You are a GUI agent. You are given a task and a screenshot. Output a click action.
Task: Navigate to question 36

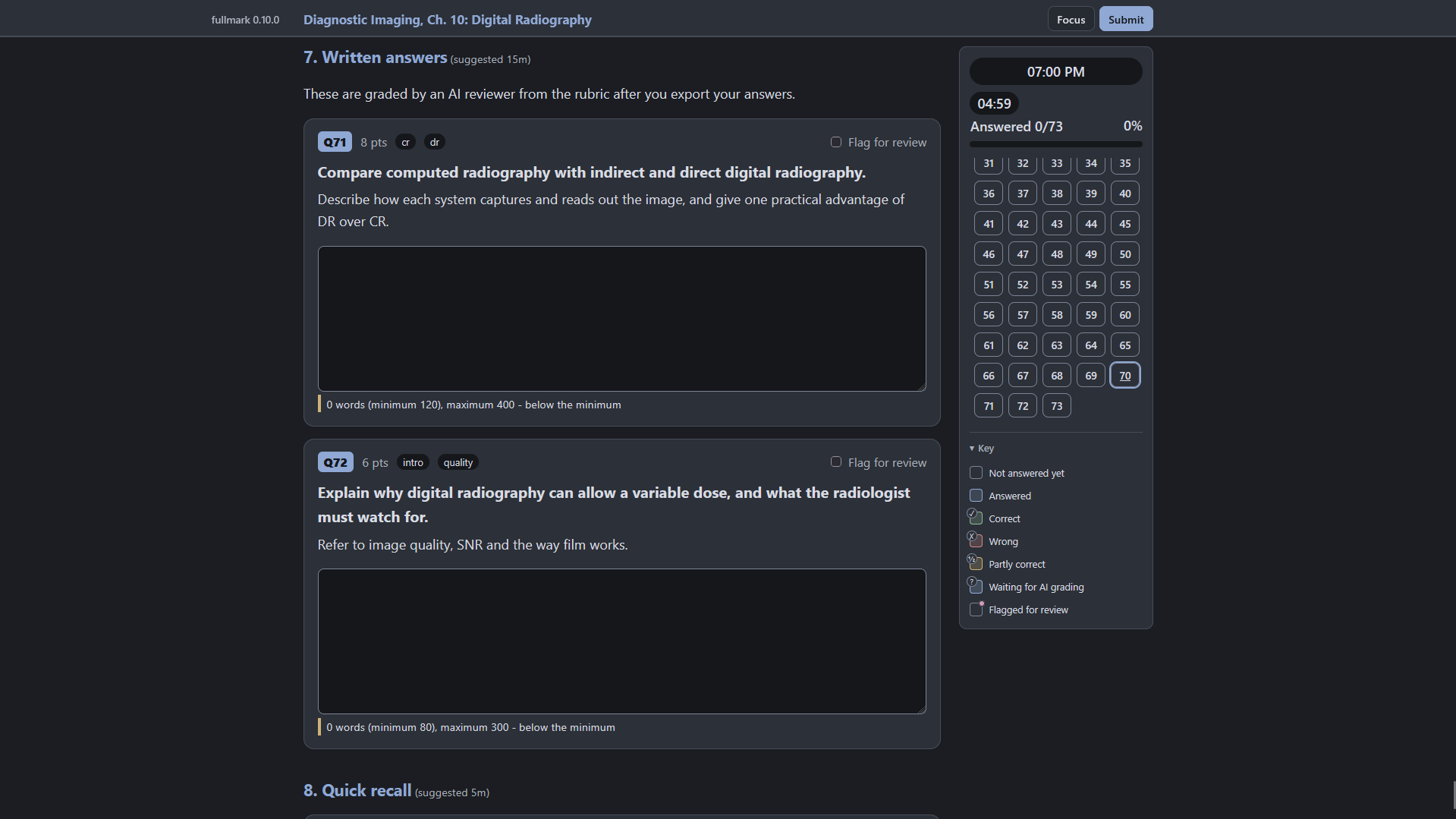coord(989,193)
